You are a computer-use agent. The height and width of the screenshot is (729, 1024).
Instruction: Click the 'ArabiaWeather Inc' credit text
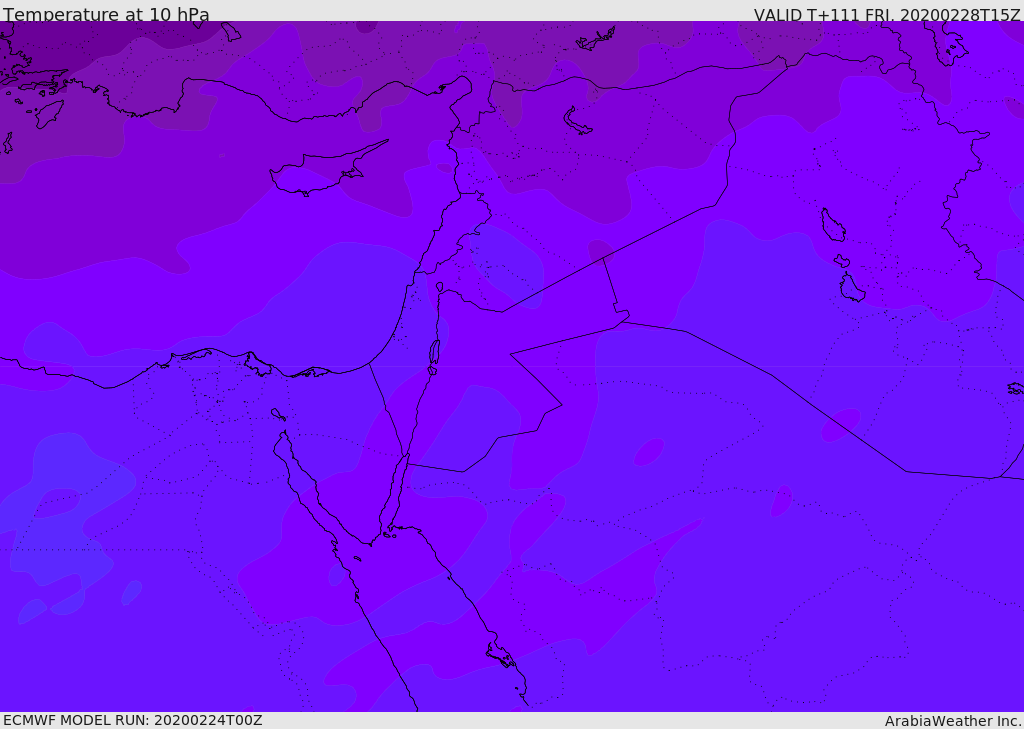coord(952,721)
